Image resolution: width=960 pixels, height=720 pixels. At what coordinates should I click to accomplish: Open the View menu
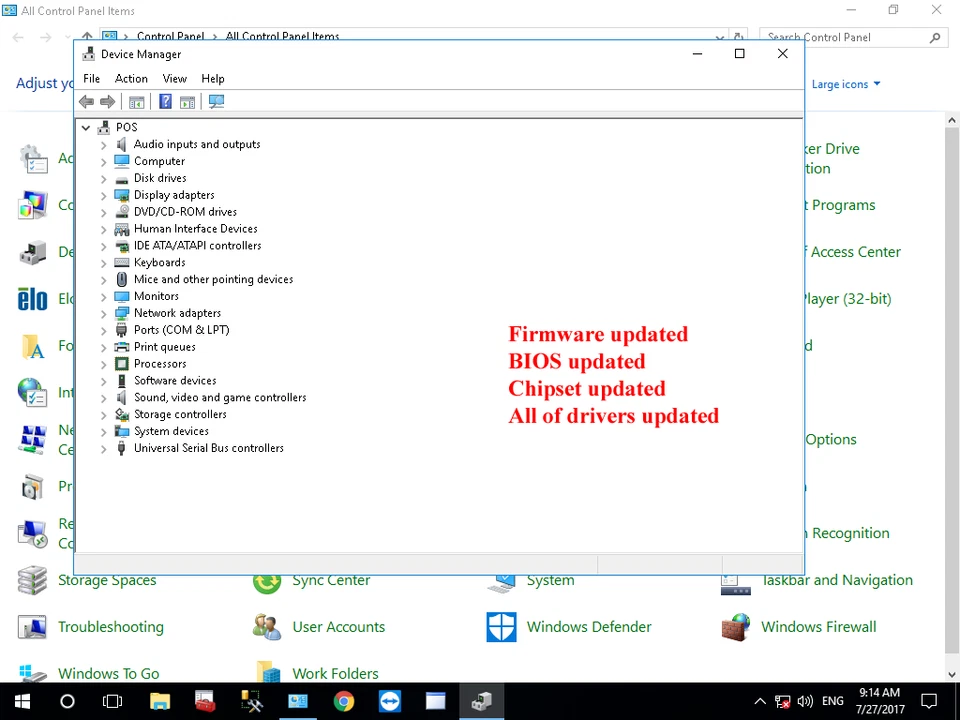click(174, 78)
